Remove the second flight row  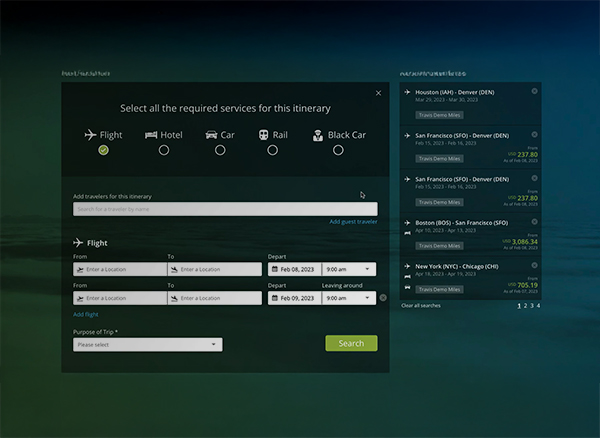point(383,298)
